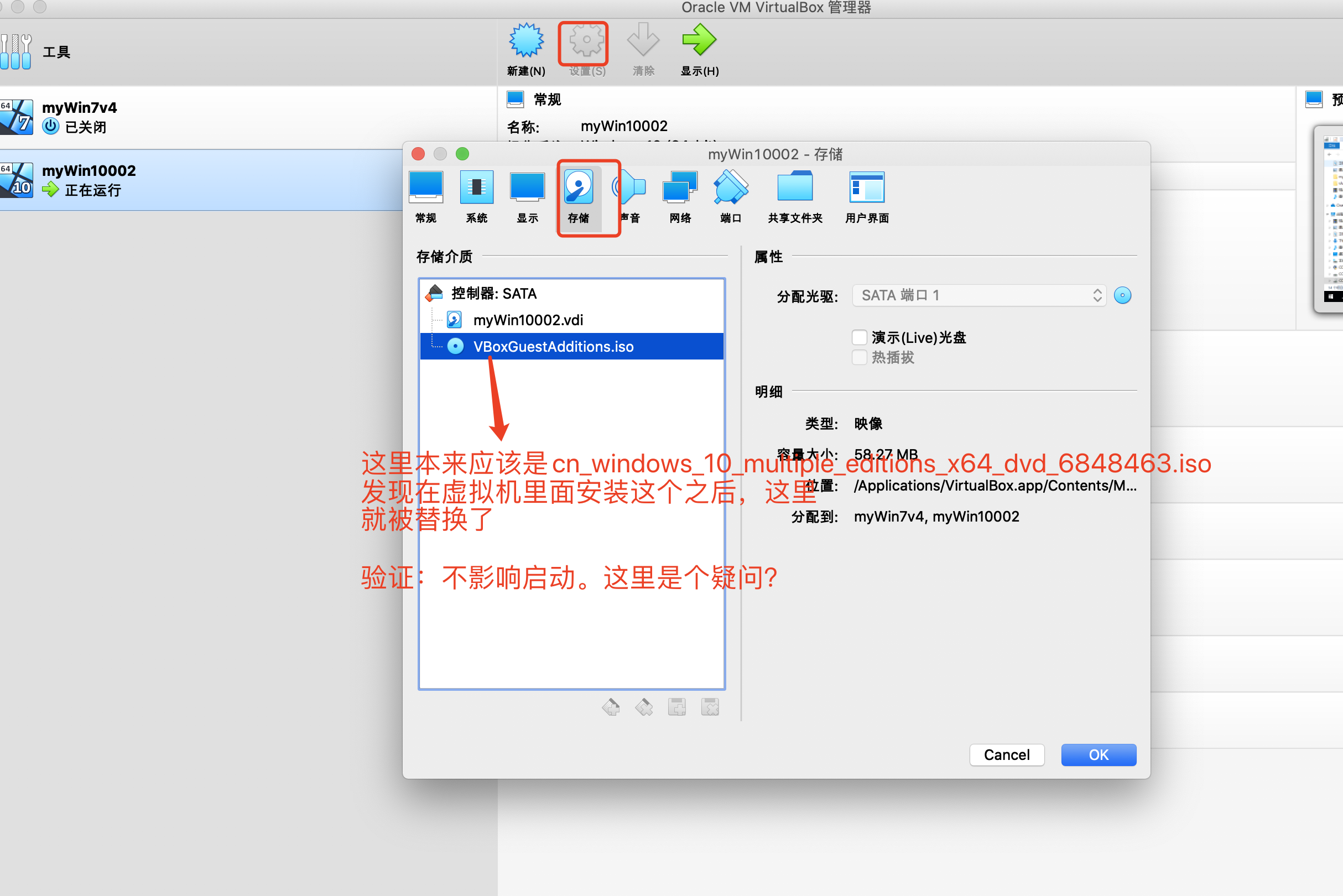The image size is (1343, 896).
Task: Select myWin10002.vdi disk entry
Action: click(528, 320)
